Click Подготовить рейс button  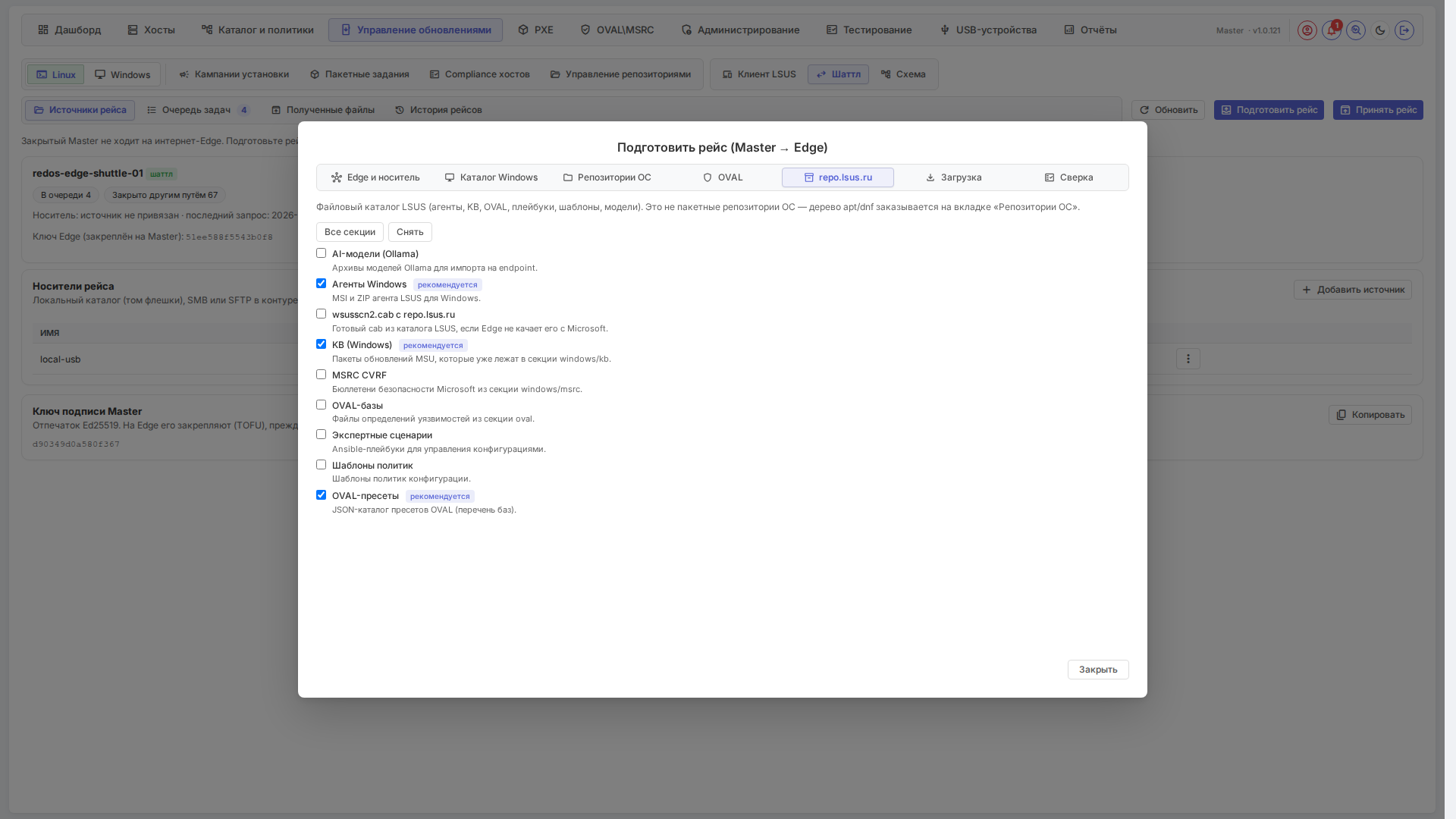click(1269, 110)
